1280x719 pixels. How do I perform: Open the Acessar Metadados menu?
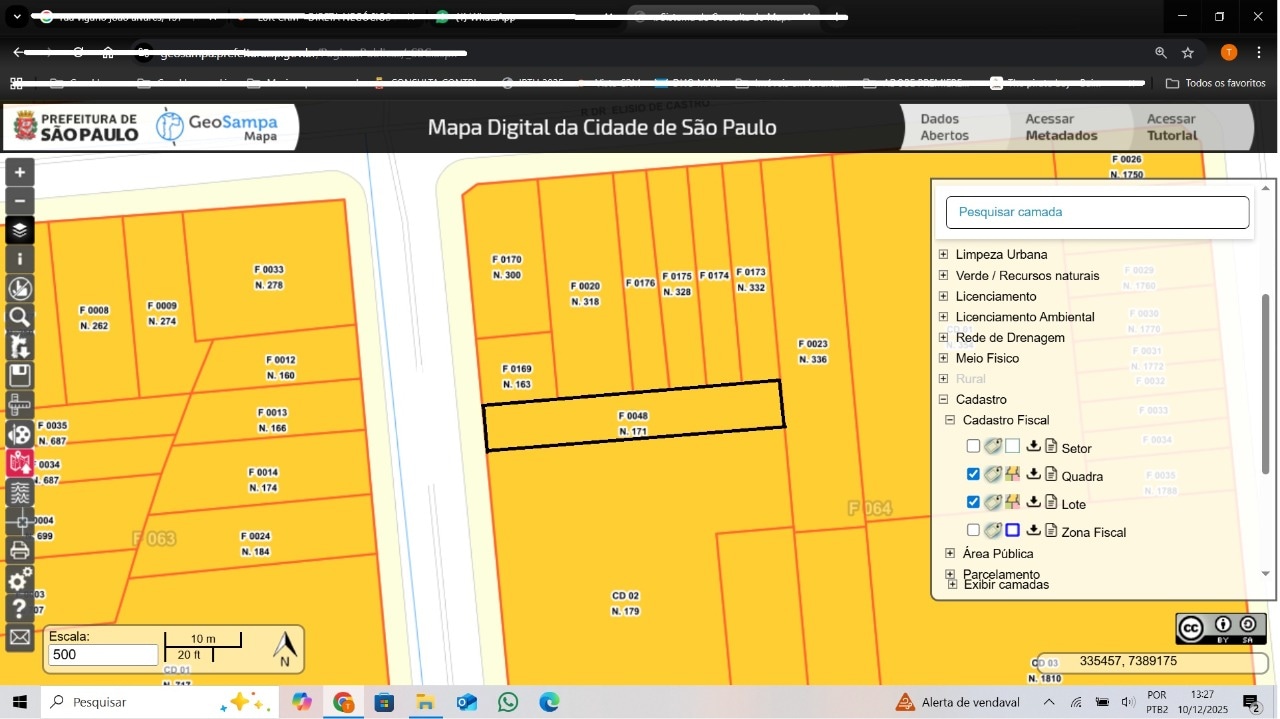[x=1061, y=127]
